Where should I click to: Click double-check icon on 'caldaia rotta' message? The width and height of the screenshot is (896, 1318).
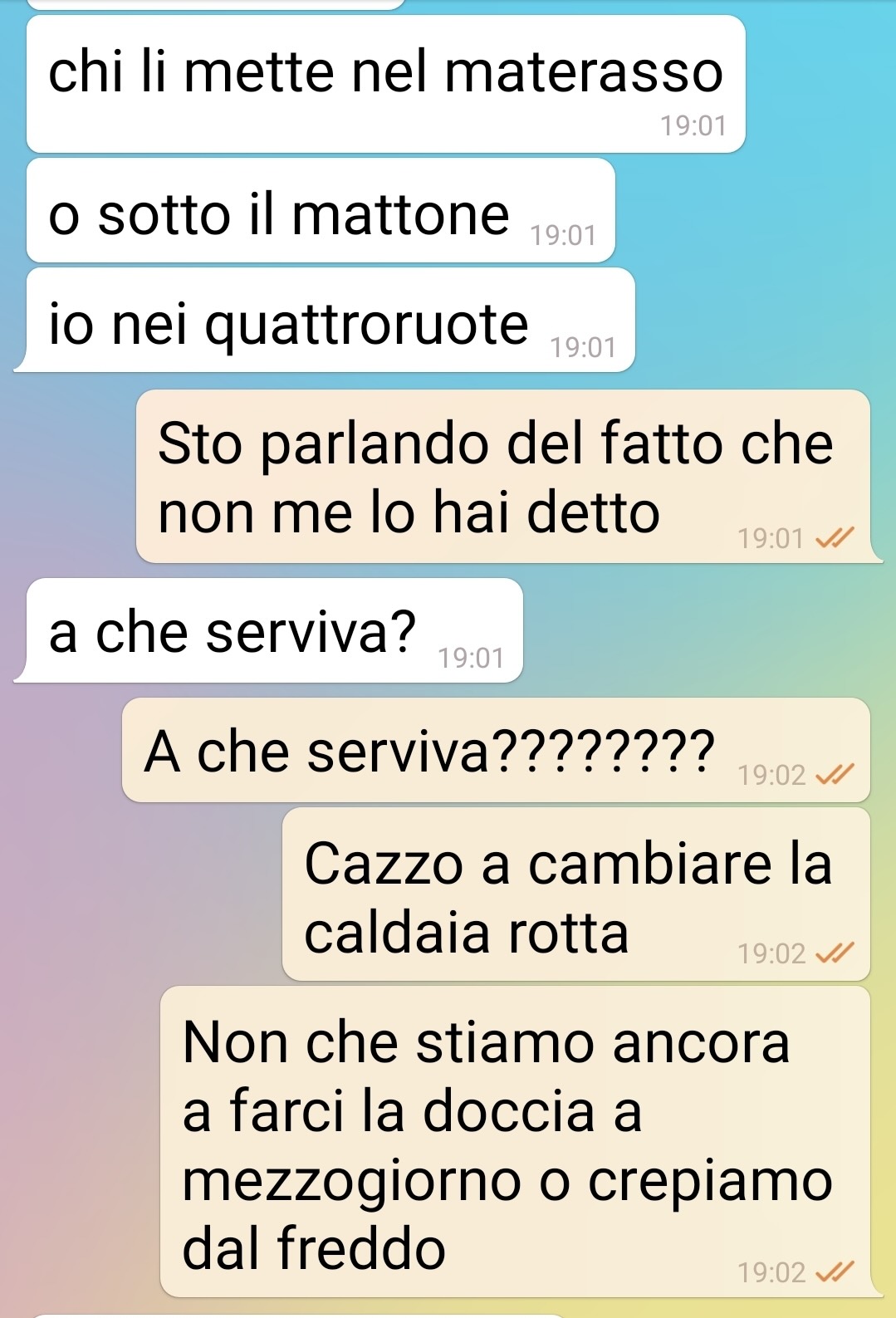point(834,953)
